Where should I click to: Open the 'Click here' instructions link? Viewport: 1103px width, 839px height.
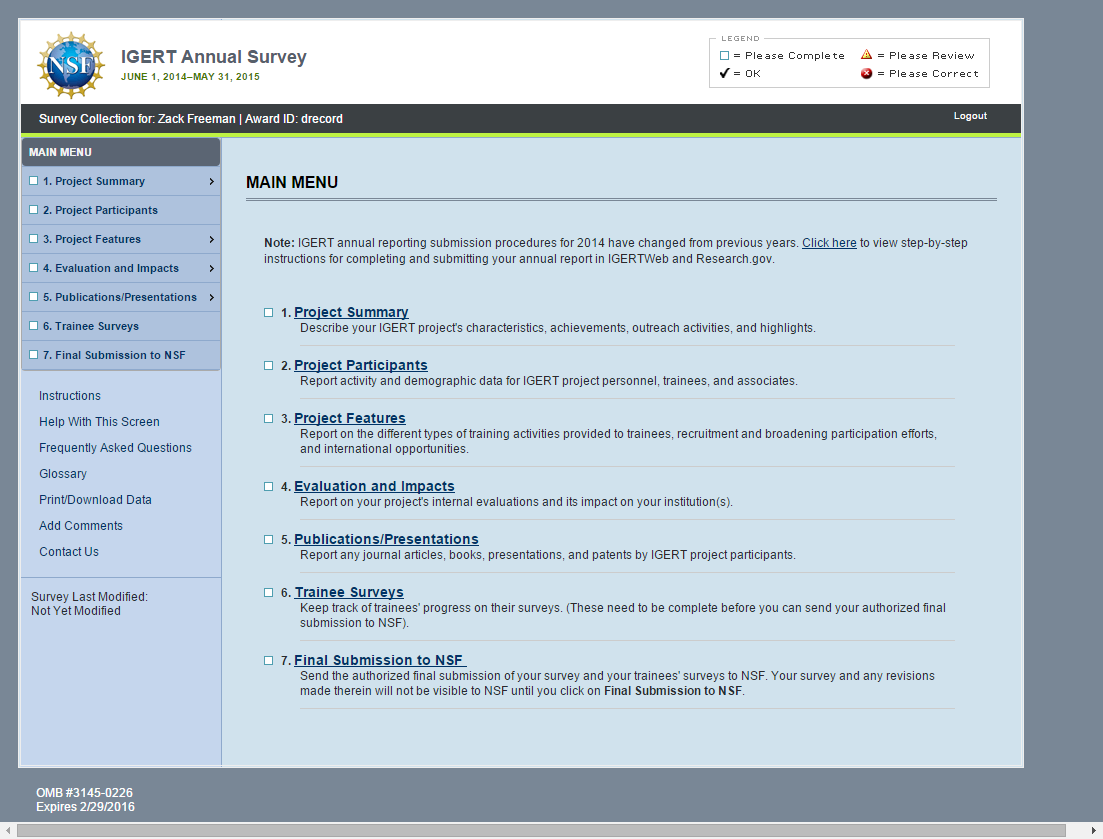point(829,243)
